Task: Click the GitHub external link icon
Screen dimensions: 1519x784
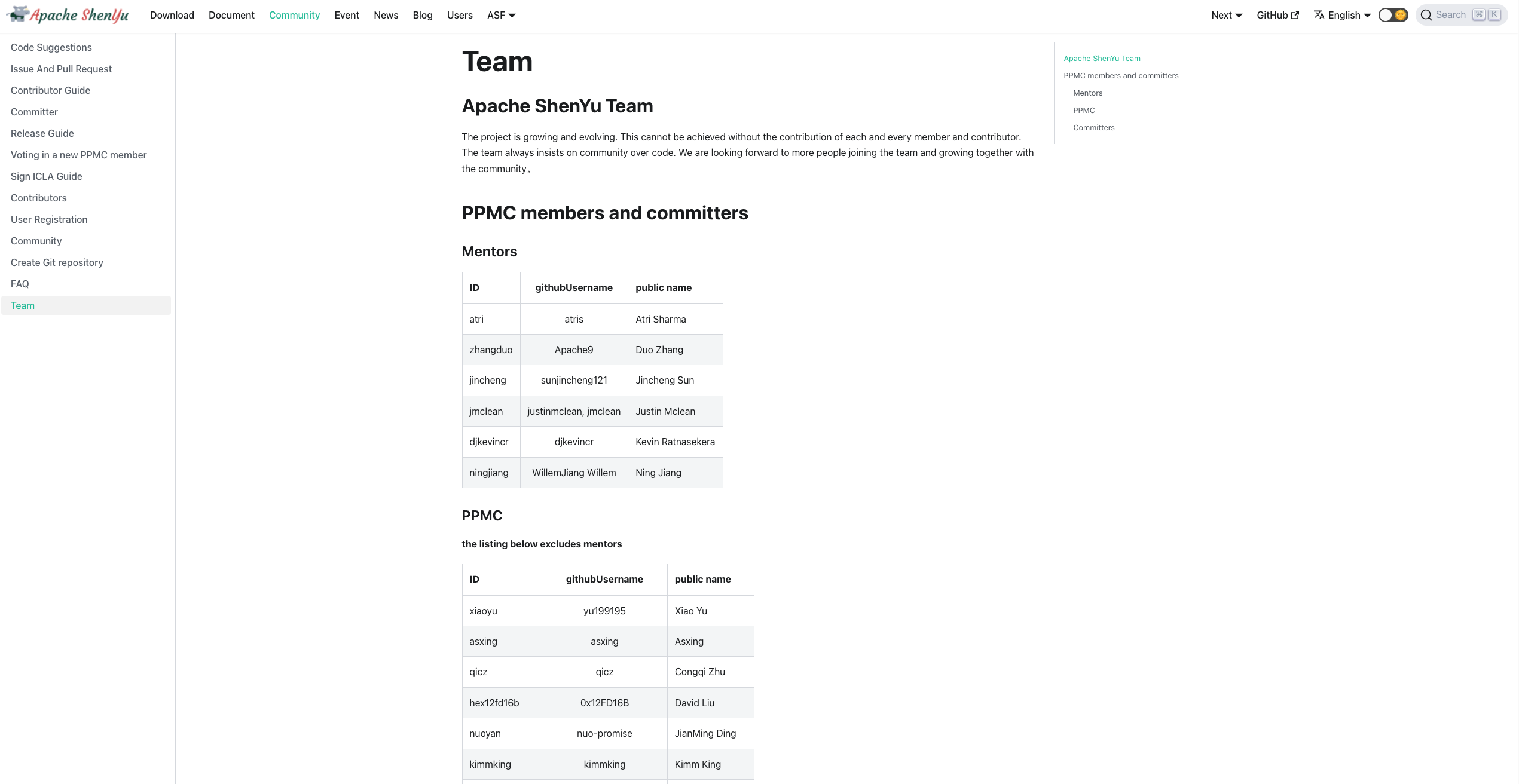Action: click(x=1295, y=15)
